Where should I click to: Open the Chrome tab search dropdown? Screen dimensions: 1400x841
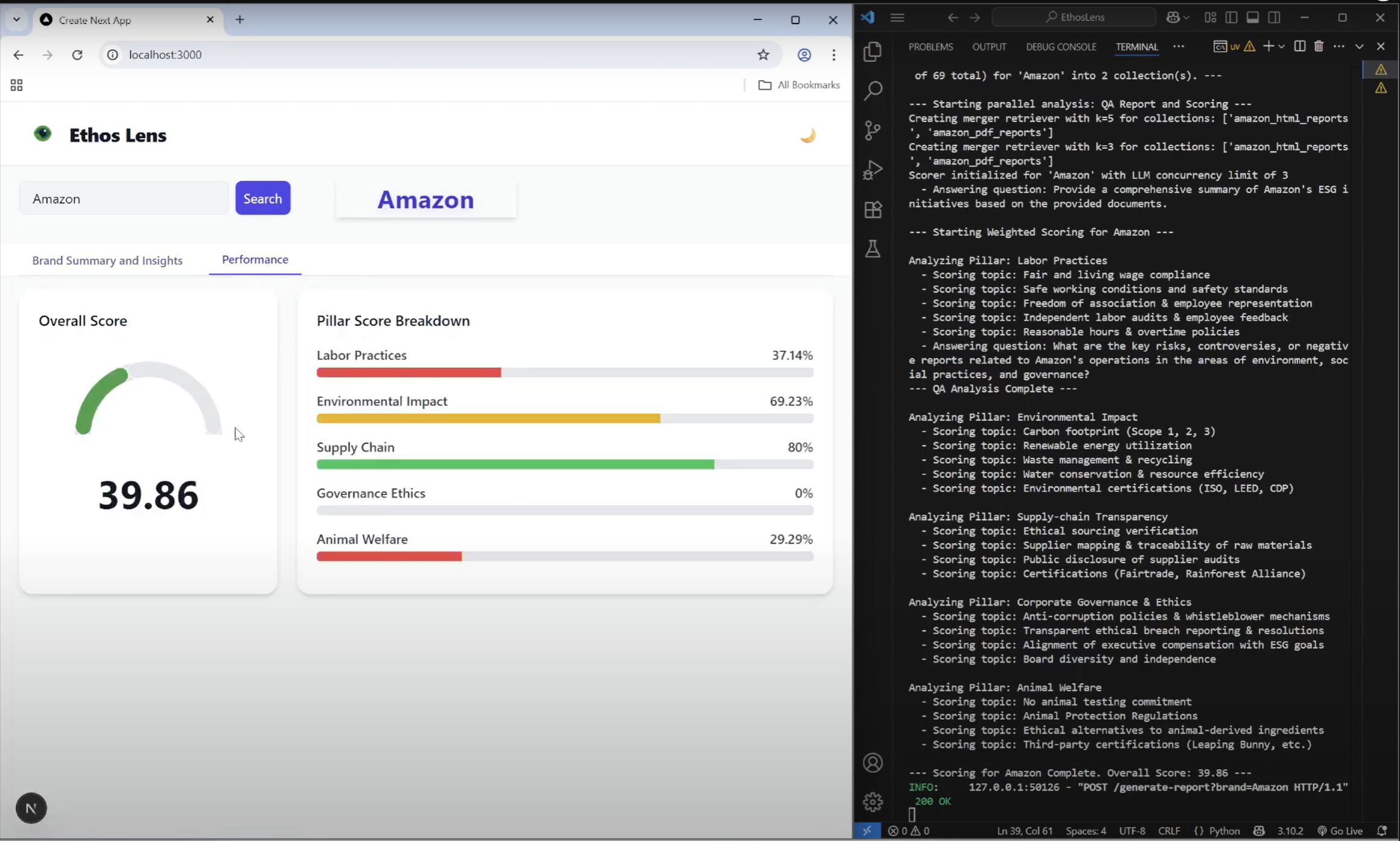pyautogui.click(x=16, y=19)
